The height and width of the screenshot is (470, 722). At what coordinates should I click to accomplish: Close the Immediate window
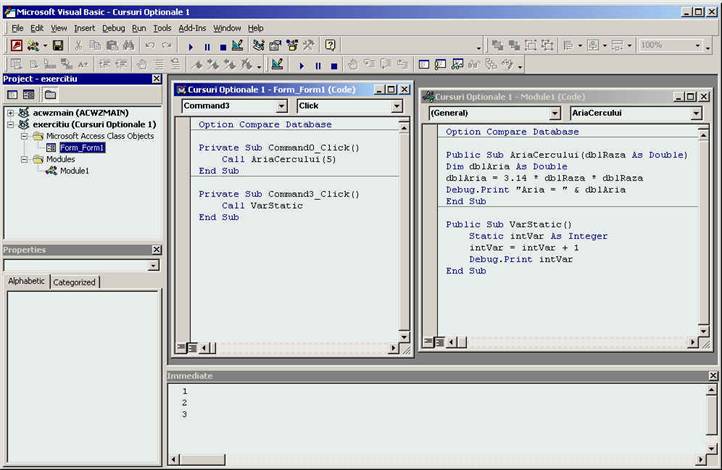click(713, 376)
